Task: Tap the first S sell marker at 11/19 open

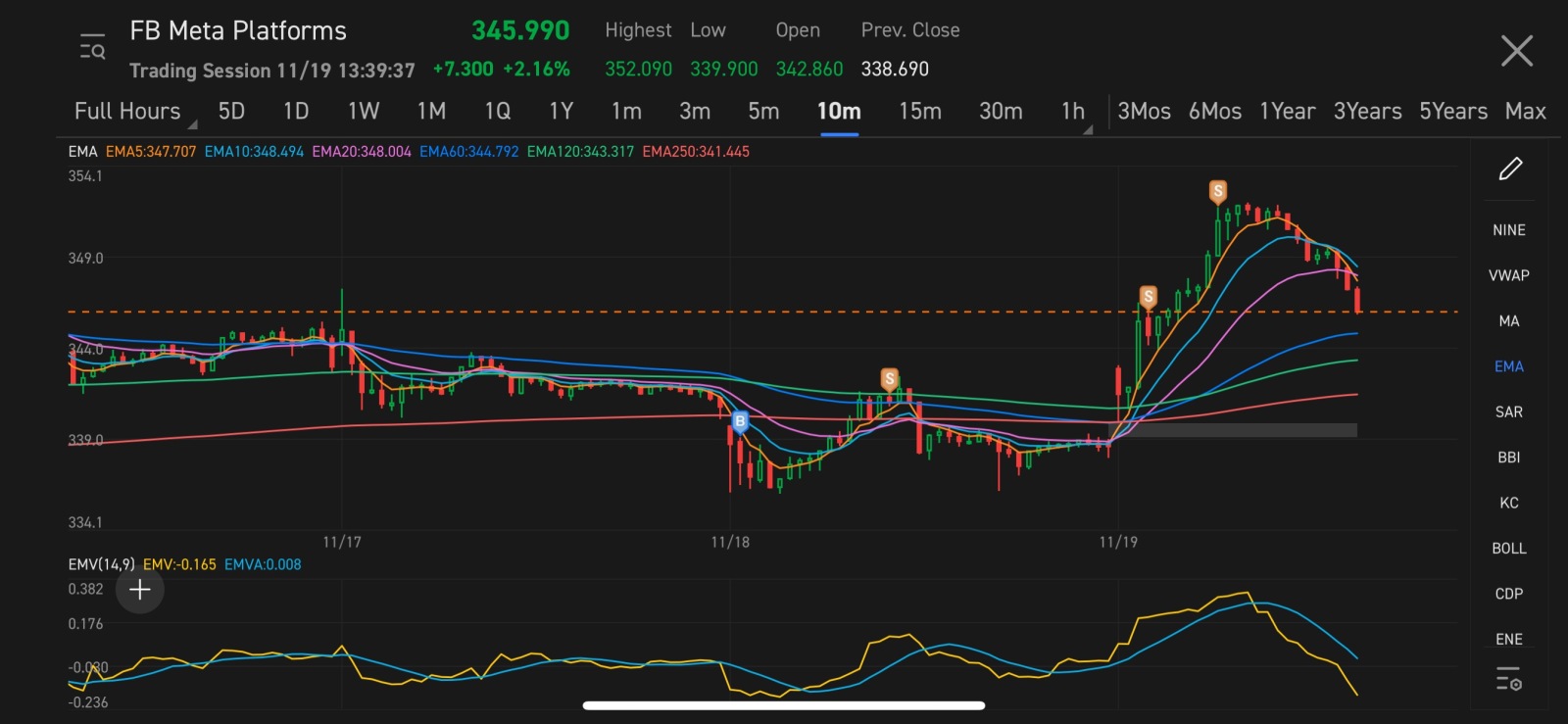Action: 1148,296
